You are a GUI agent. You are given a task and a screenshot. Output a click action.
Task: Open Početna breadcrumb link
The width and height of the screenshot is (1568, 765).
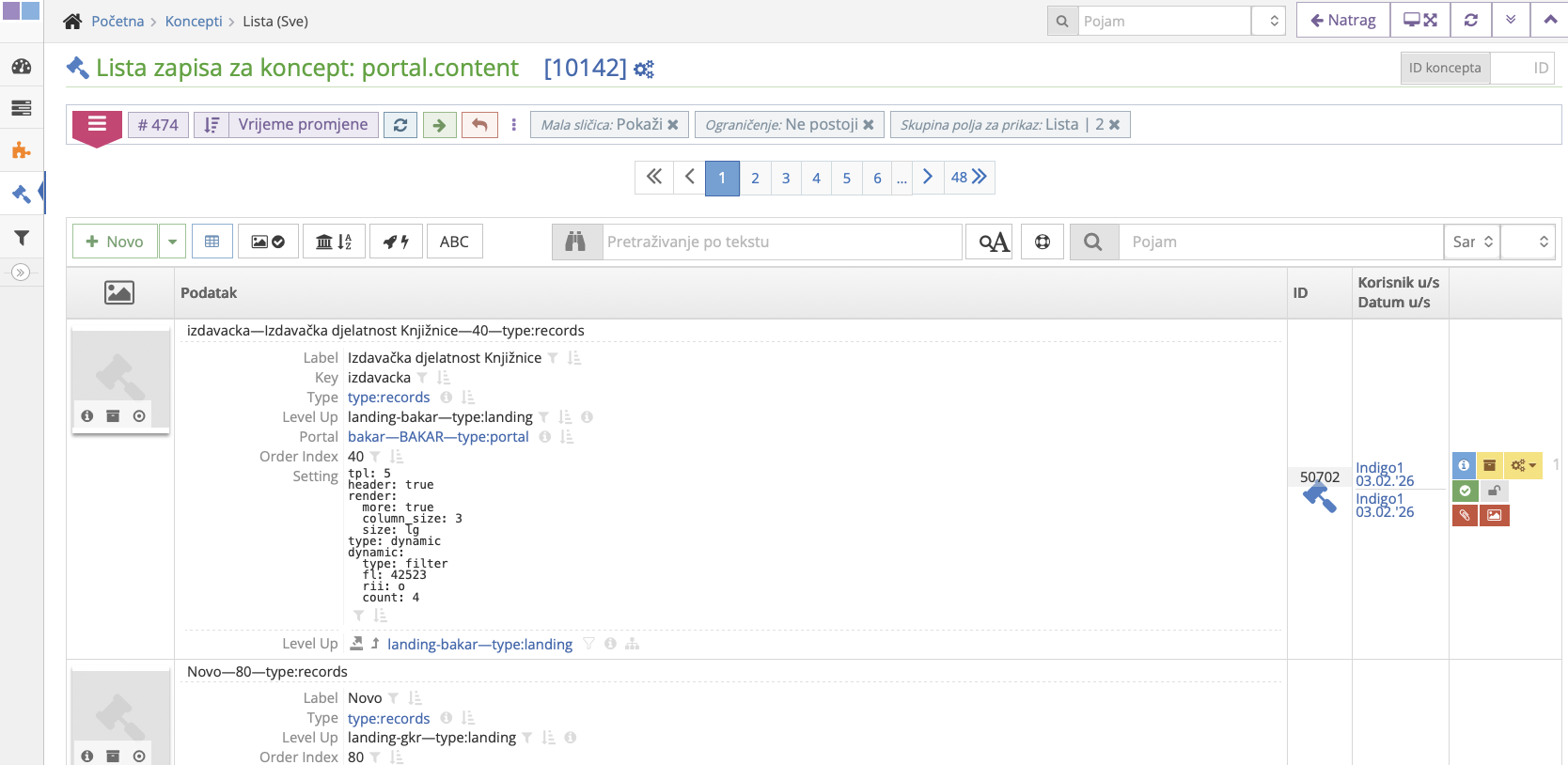pos(118,21)
